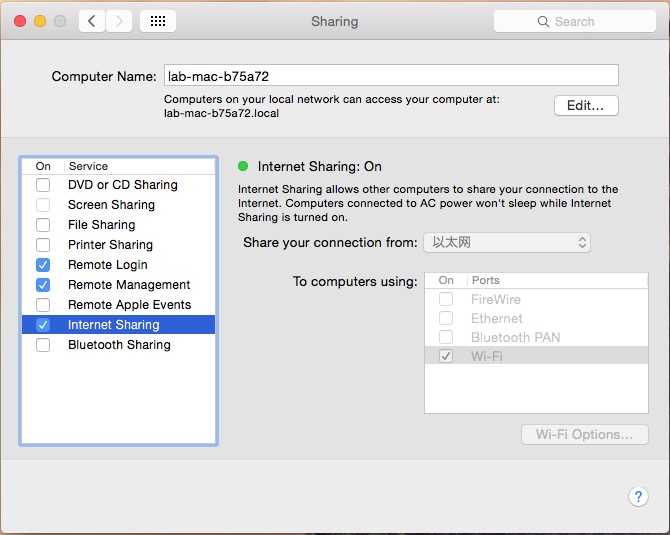Click the green Internet Sharing status dot
This screenshot has width=670, height=535.
click(243, 166)
